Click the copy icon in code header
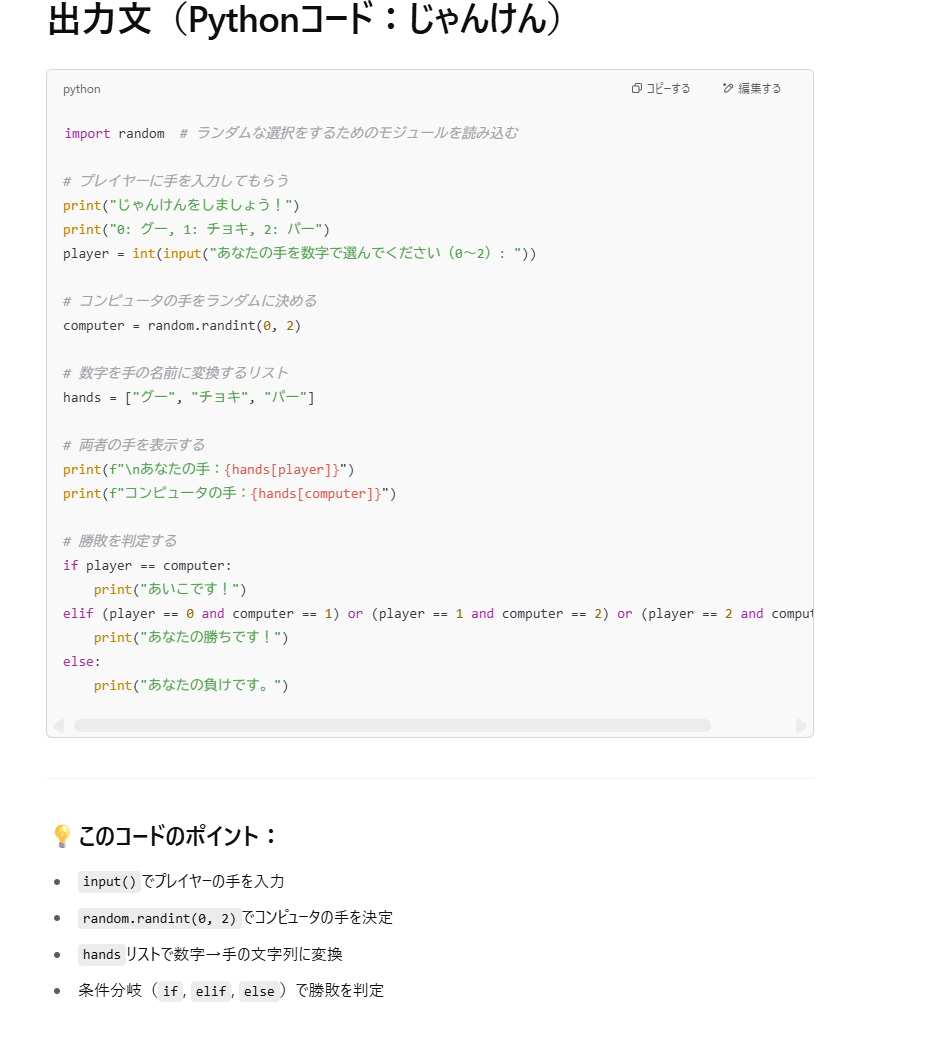The height and width of the screenshot is (1039, 928). click(637, 89)
